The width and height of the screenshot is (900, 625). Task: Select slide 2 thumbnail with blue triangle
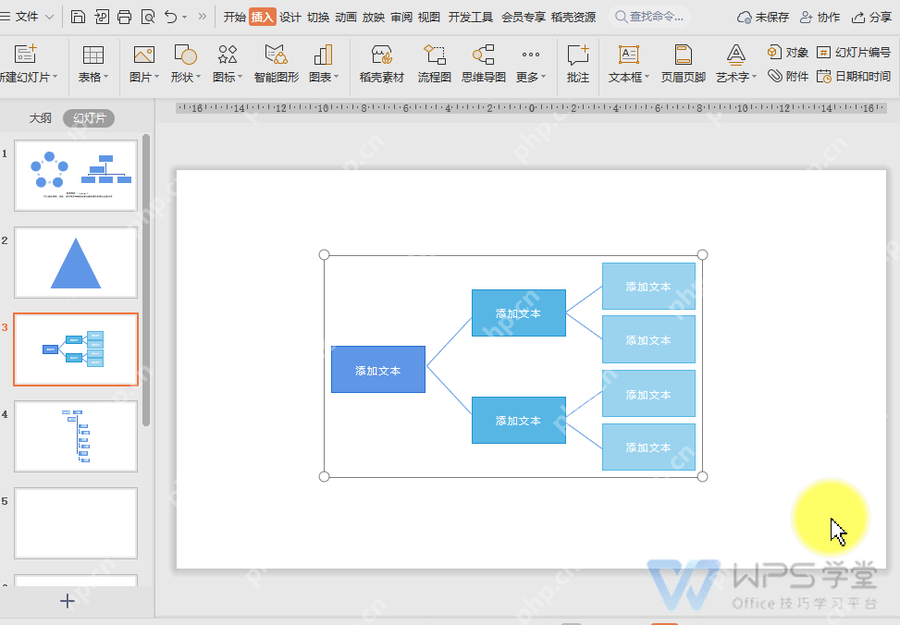pos(76,262)
